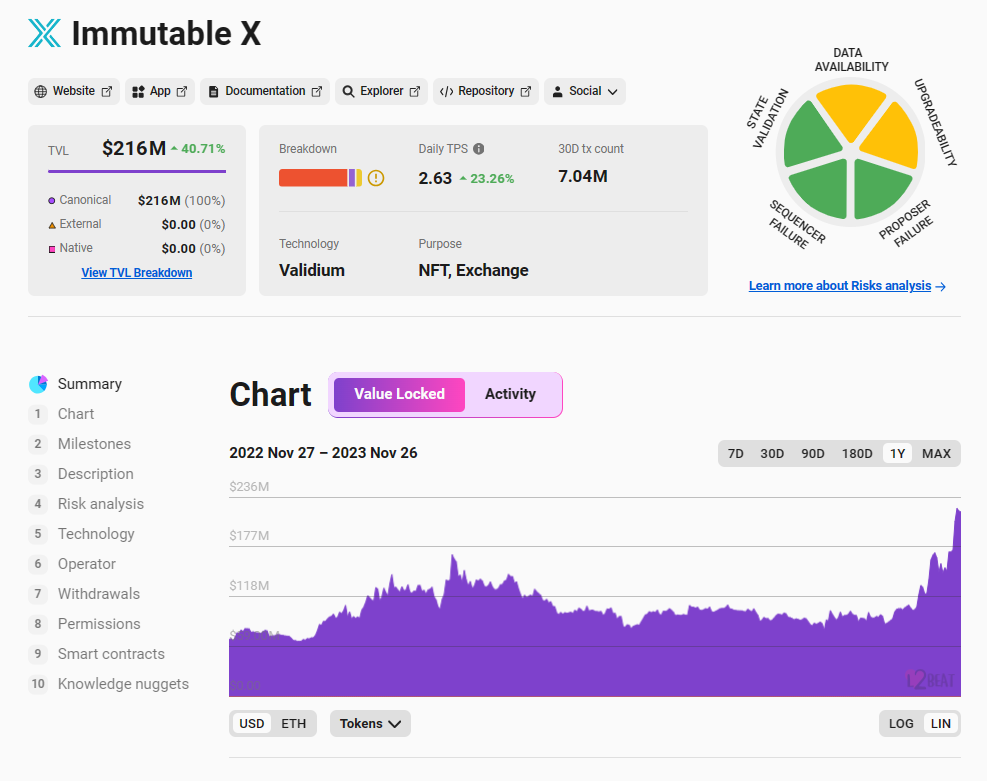Jump to Operator section

(x=72, y=564)
